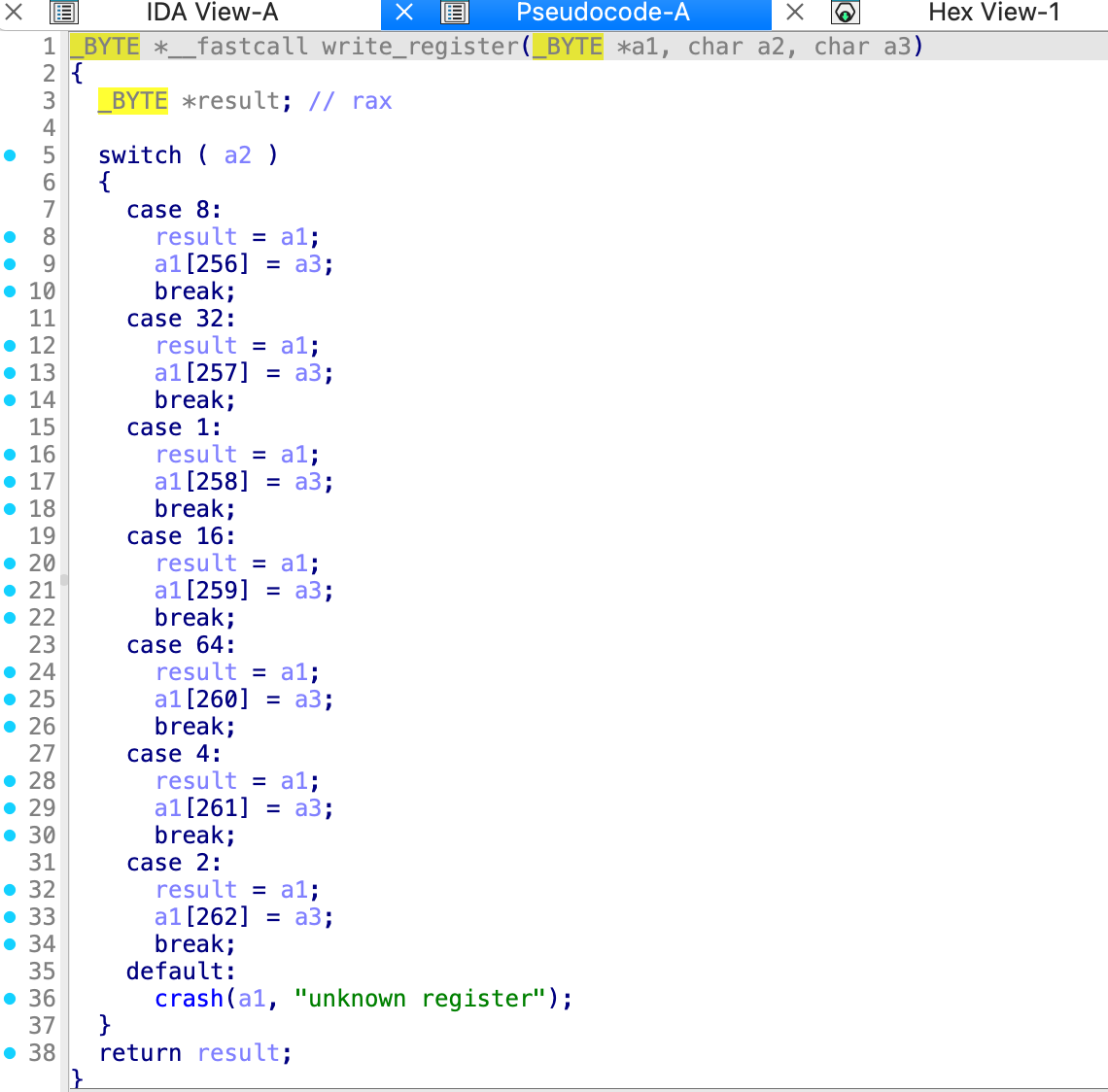
Task: Close the Pseudocode-A tab
Action: [404, 13]
